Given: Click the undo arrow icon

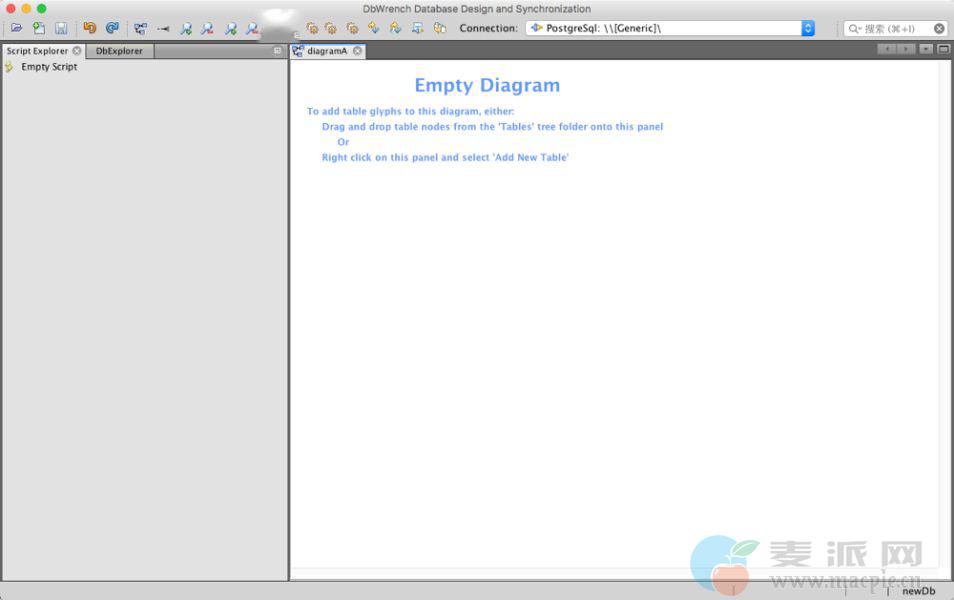Looking at the screenshot, I should 90,28.
